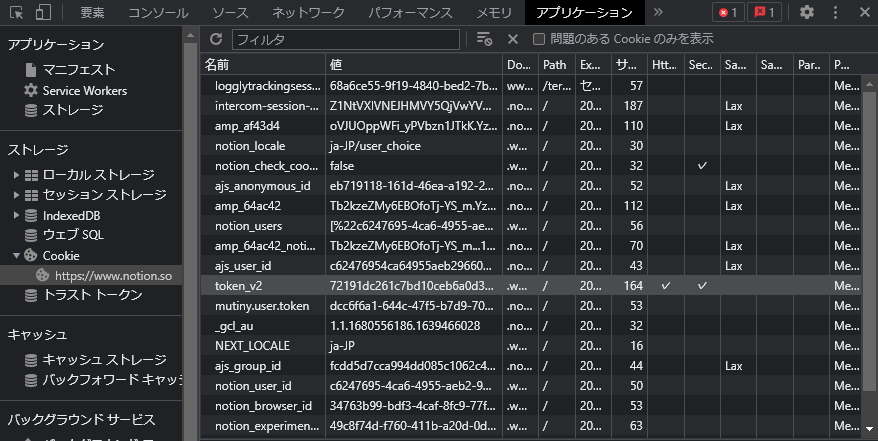
Task: Select the ajs_anonymous_id cookie row
Action: (530, 186)
